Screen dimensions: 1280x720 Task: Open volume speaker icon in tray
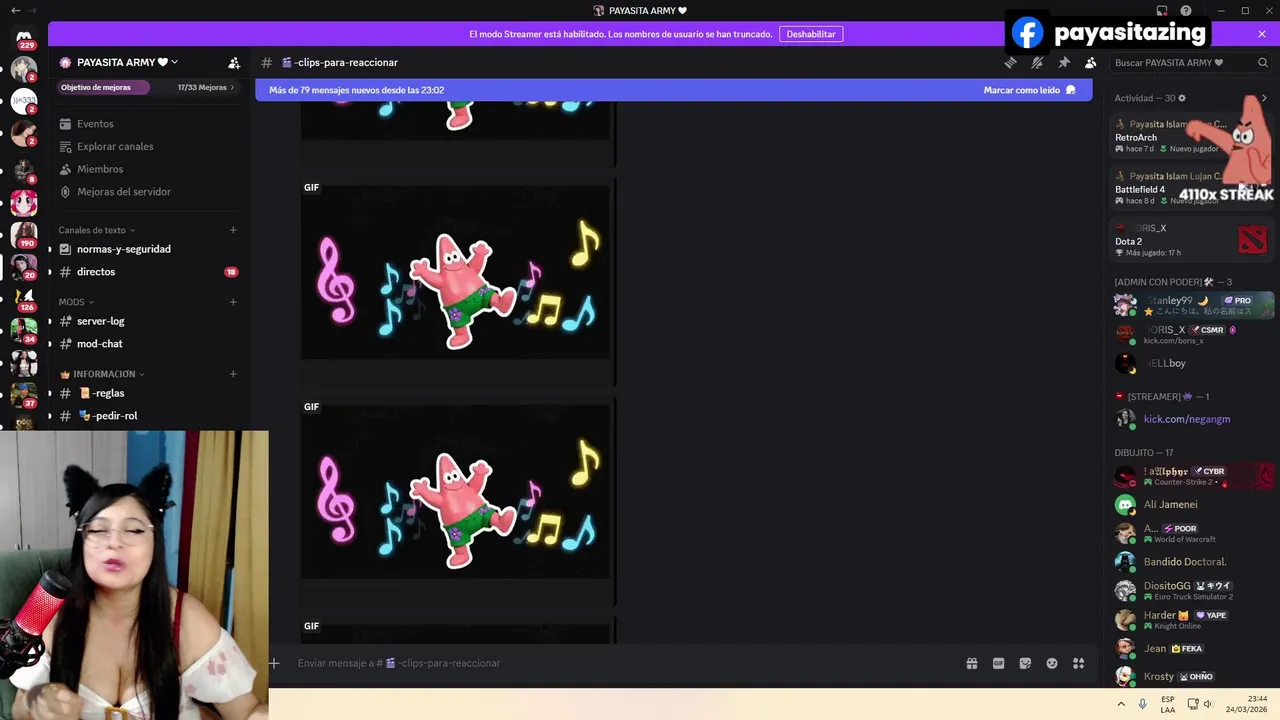point(1207,704)
